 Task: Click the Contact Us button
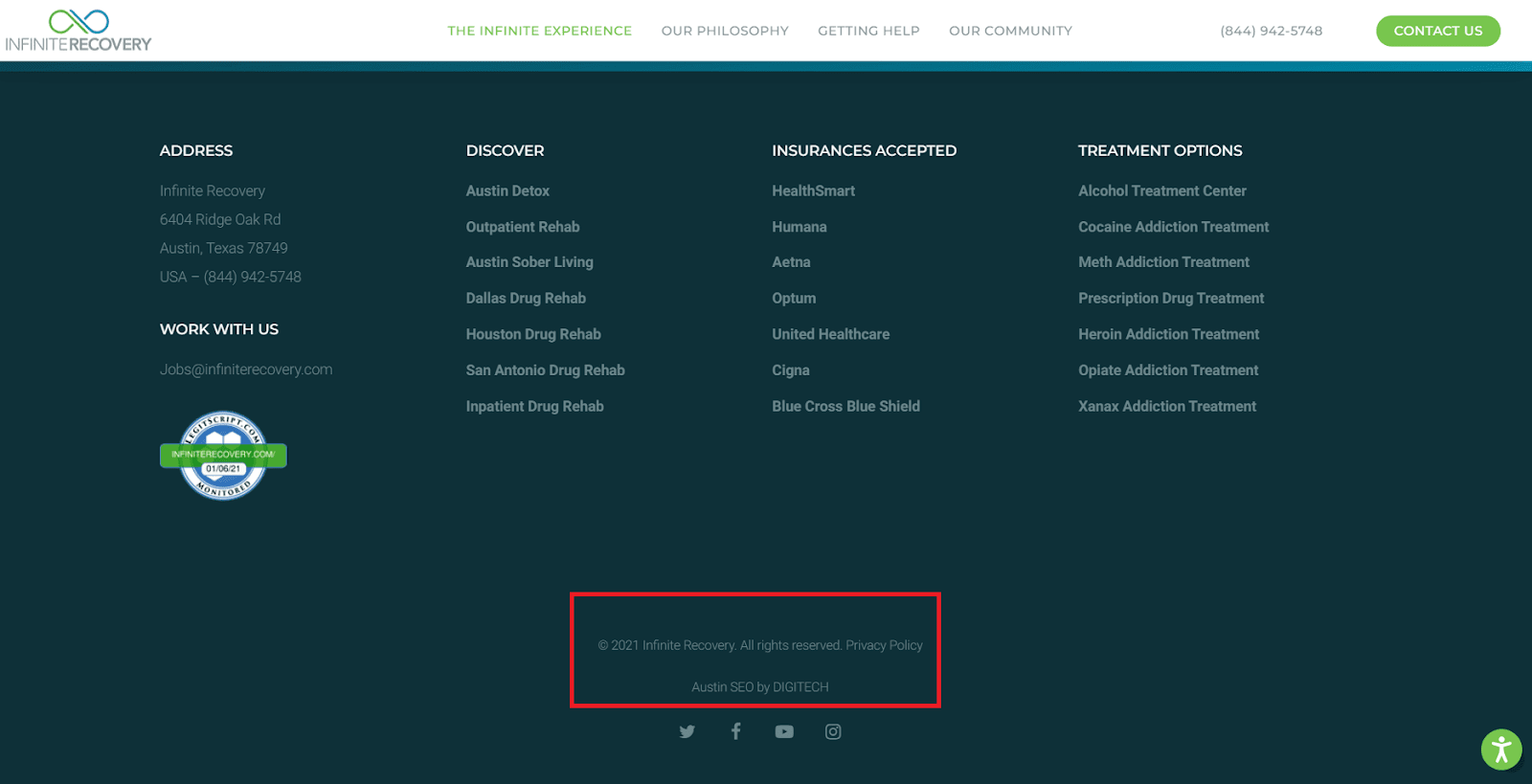point(1438,31)
